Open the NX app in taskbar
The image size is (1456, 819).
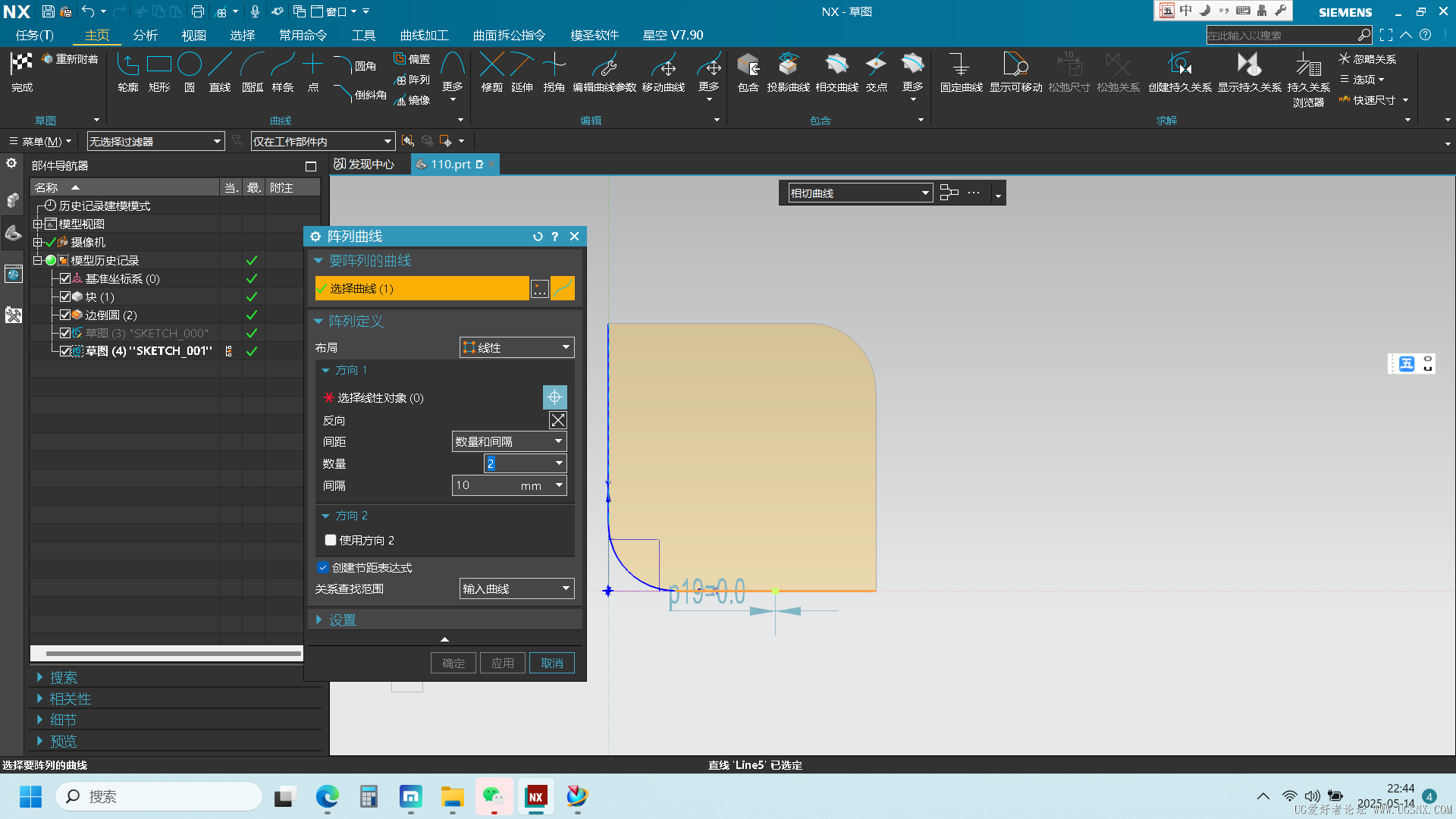tap(536, 796)
